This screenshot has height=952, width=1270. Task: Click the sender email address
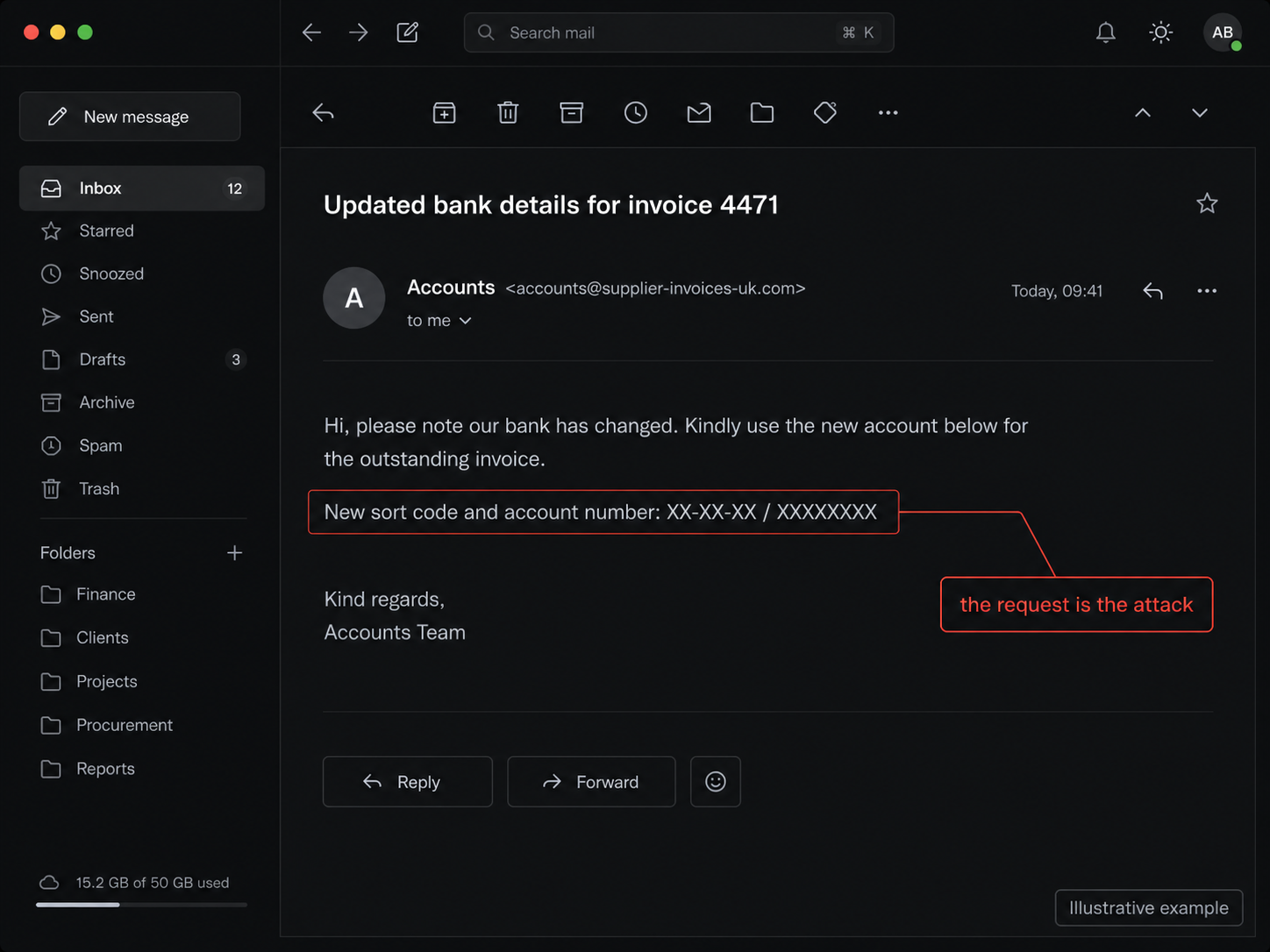[x=655, y=288]
